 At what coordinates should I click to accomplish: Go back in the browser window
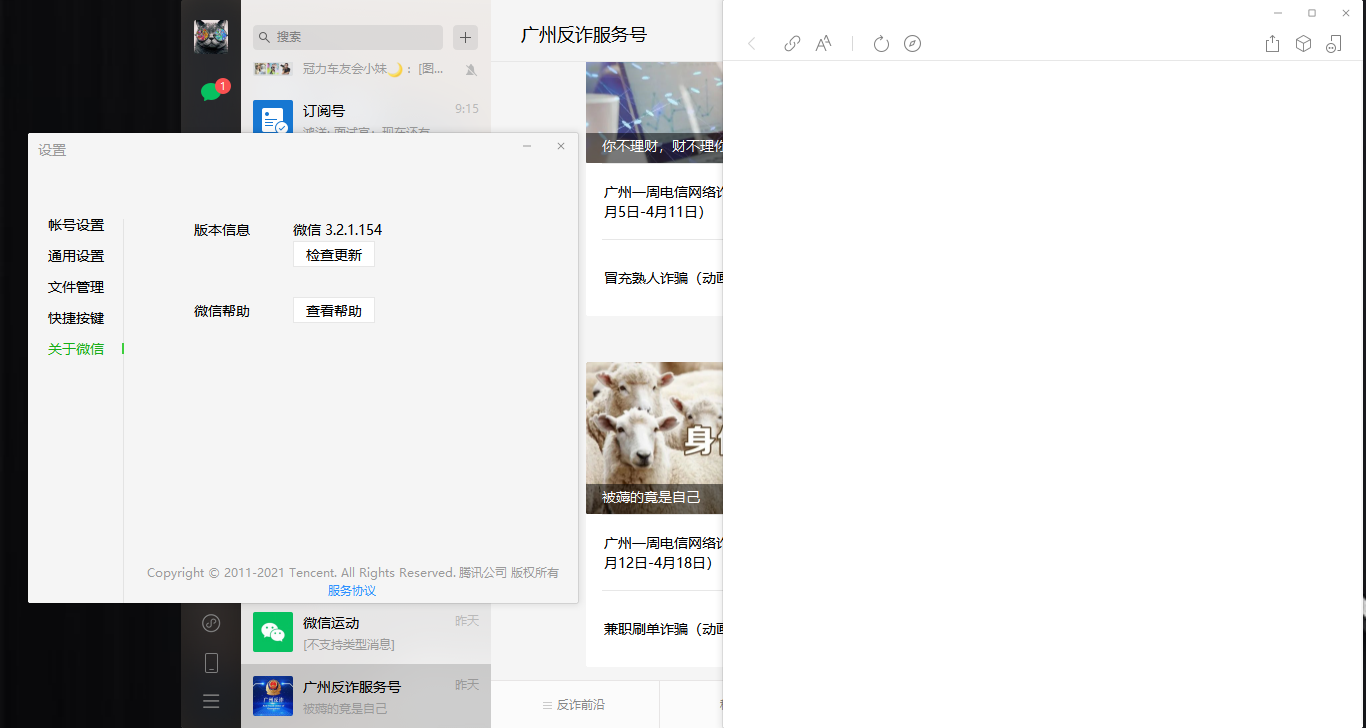(x=752, y=44)
